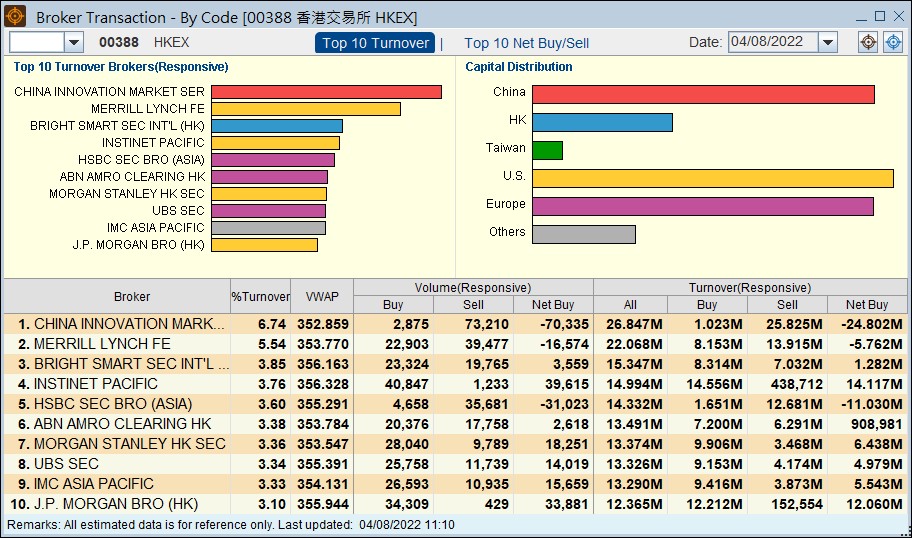This screenshot has width=912, height=538.
Task: Click the brown crosshair target icon
Action: point(869,42)
